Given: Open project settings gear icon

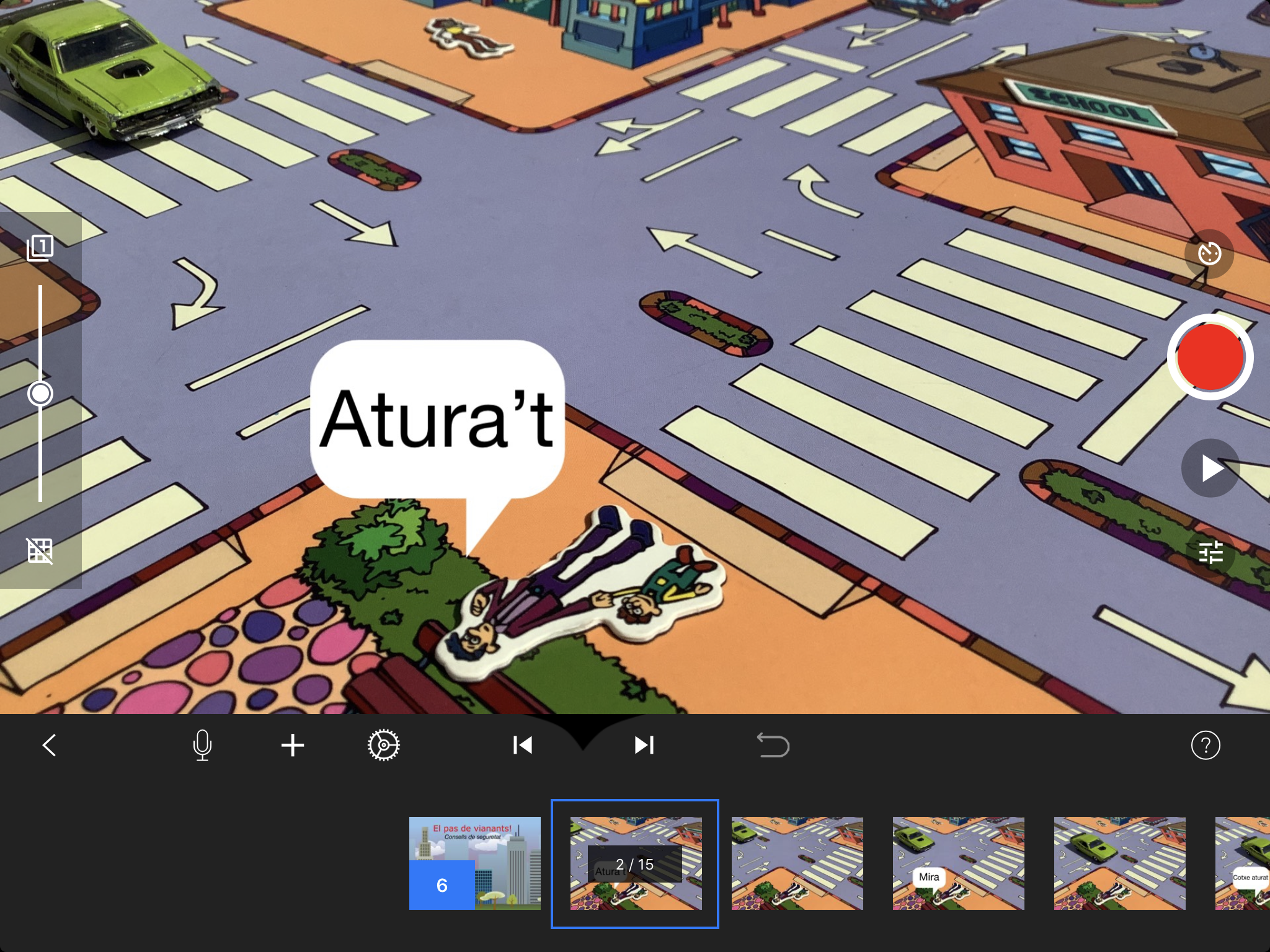Looking at the screenshot, I should 384,745.
